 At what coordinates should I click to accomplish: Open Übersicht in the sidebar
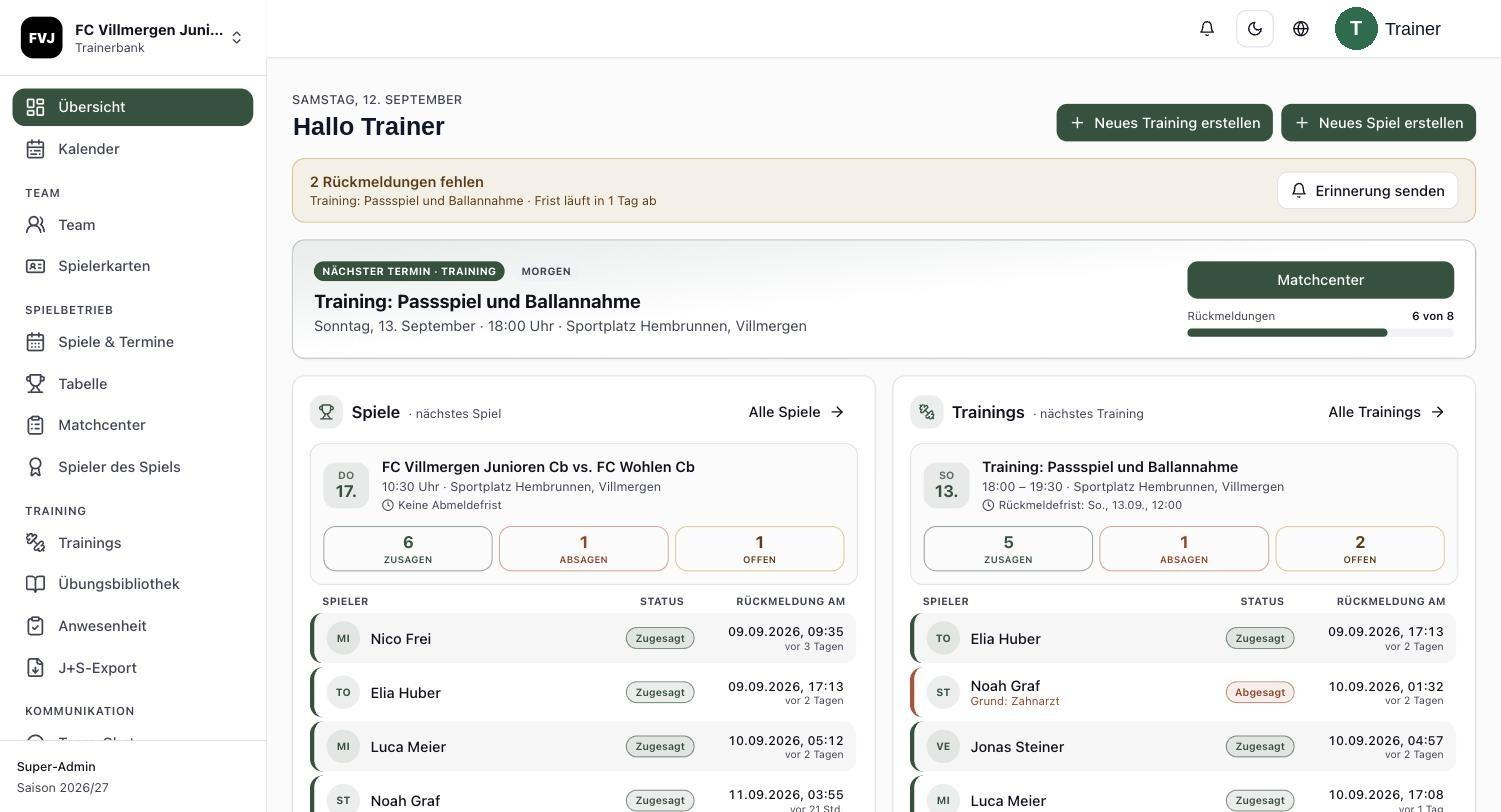pyautogui.click(x=133, y=107)
